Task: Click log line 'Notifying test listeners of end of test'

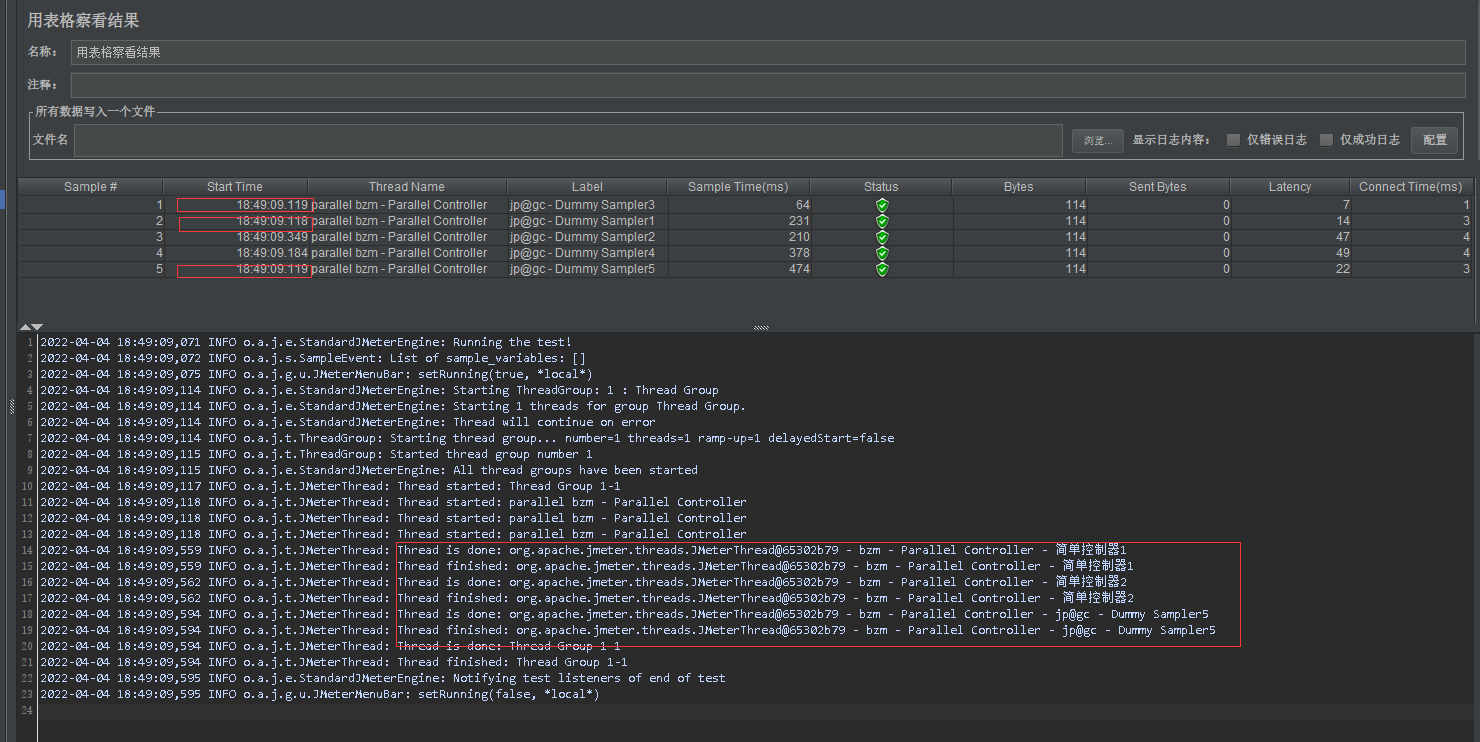Action: pyautogui.click(x=383, y=678)
